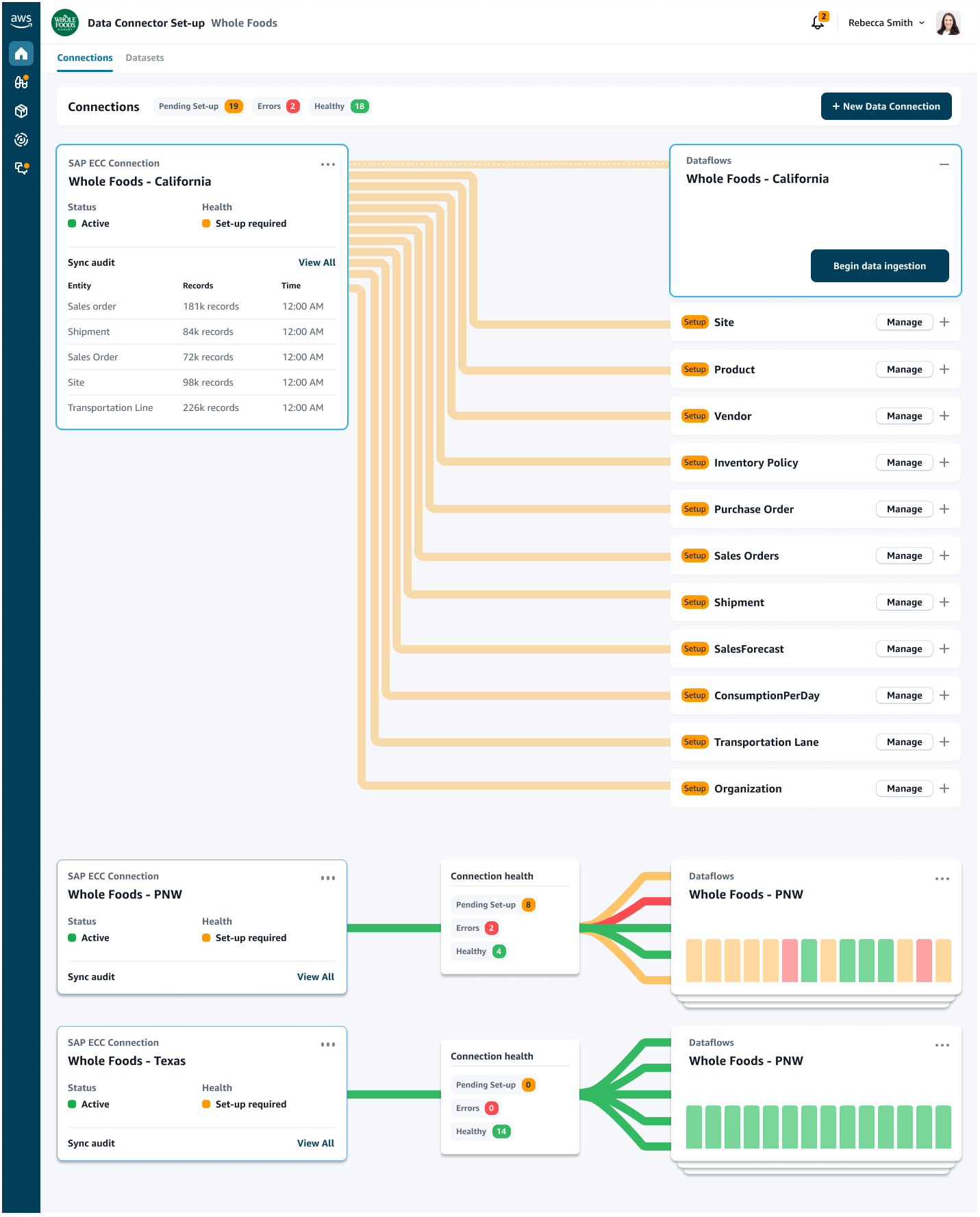
Task: Click the Whole Foods breadcrumb text
Action: [x=244, y=23]
